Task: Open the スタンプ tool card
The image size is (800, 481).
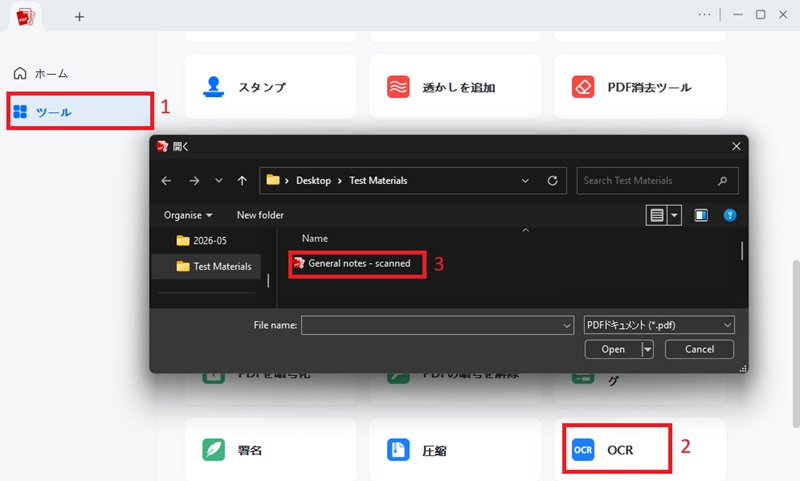Action: tap(270, 87)
